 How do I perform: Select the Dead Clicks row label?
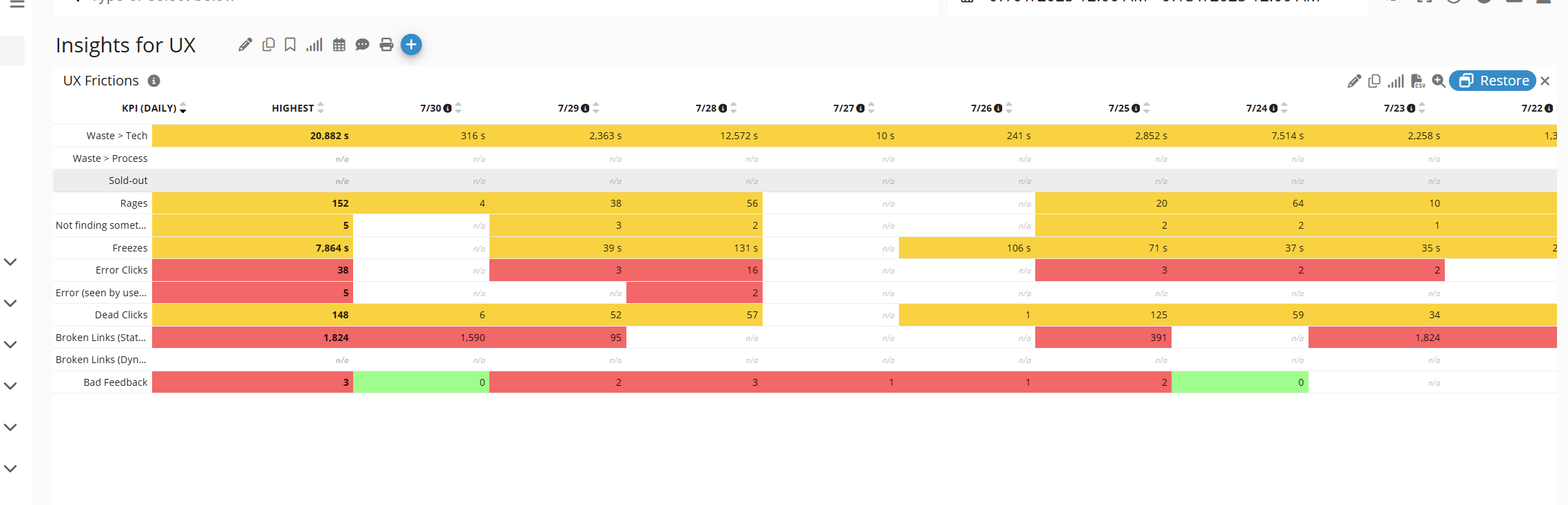pyautogui.click(x=121, y=315)
